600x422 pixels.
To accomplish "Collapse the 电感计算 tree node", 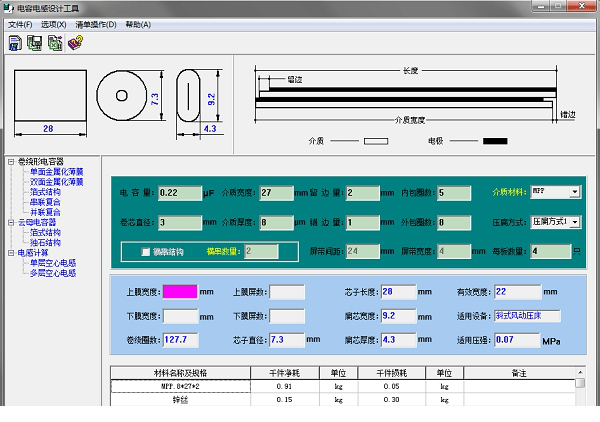I will (x=11, y=253).
